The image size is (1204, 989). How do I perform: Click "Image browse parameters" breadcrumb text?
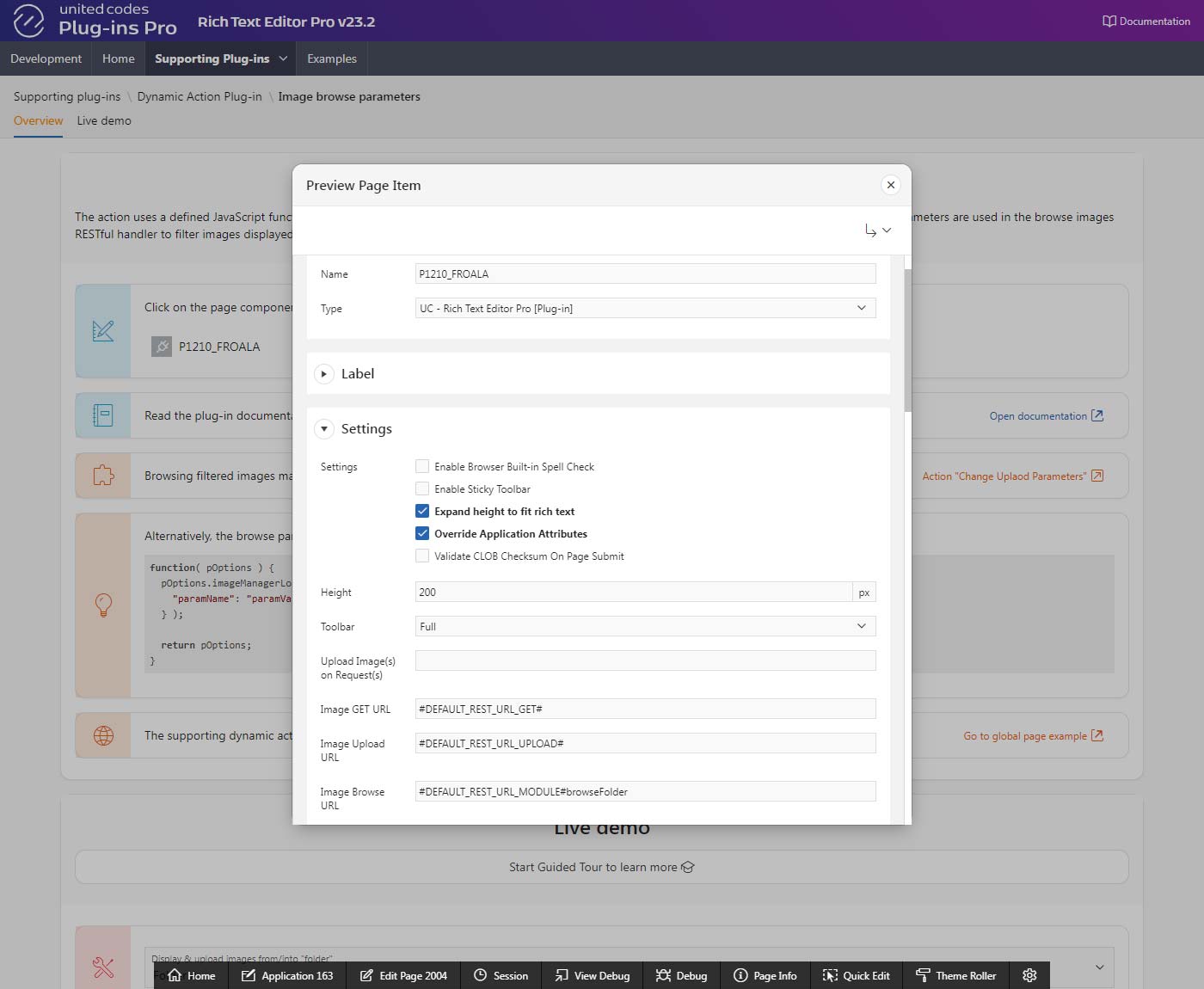point(349,96)
